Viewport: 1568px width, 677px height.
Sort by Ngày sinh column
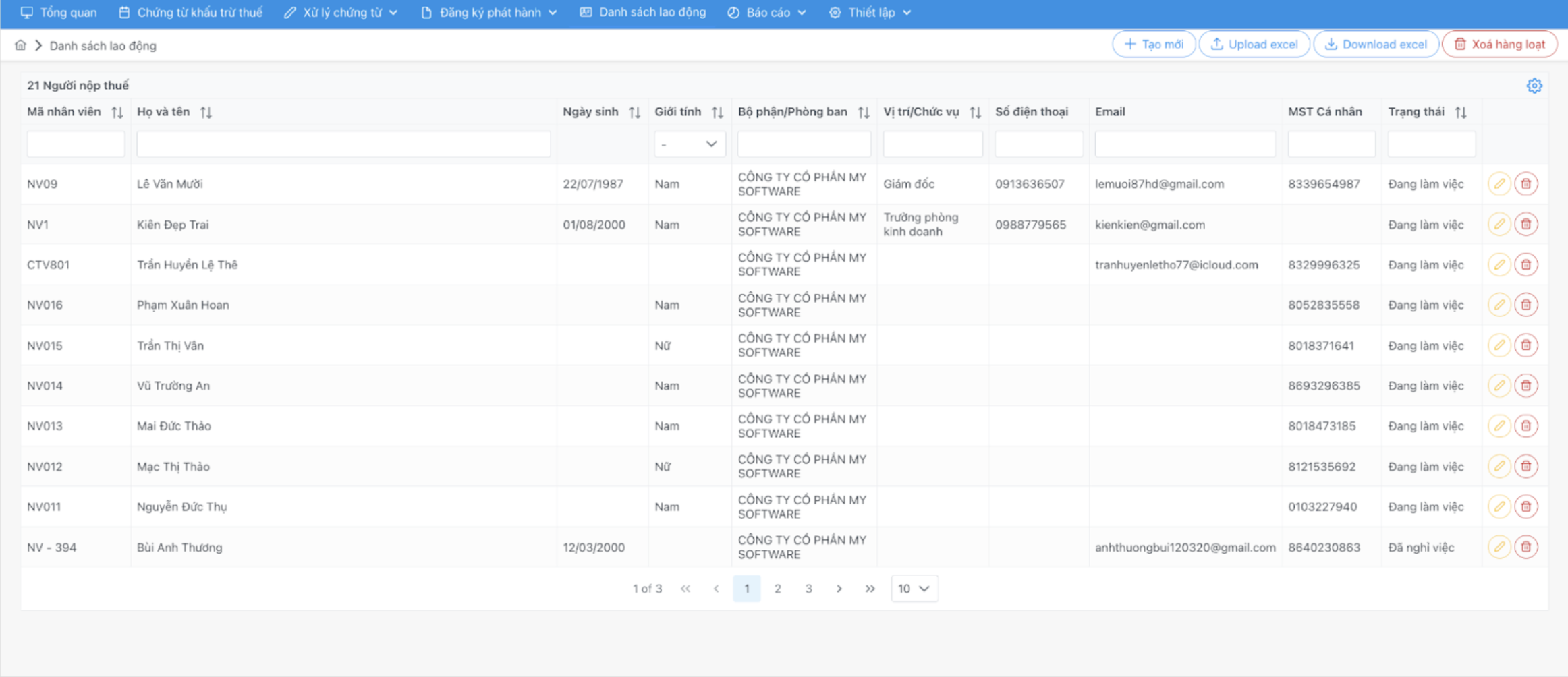(x=634, y=112)
